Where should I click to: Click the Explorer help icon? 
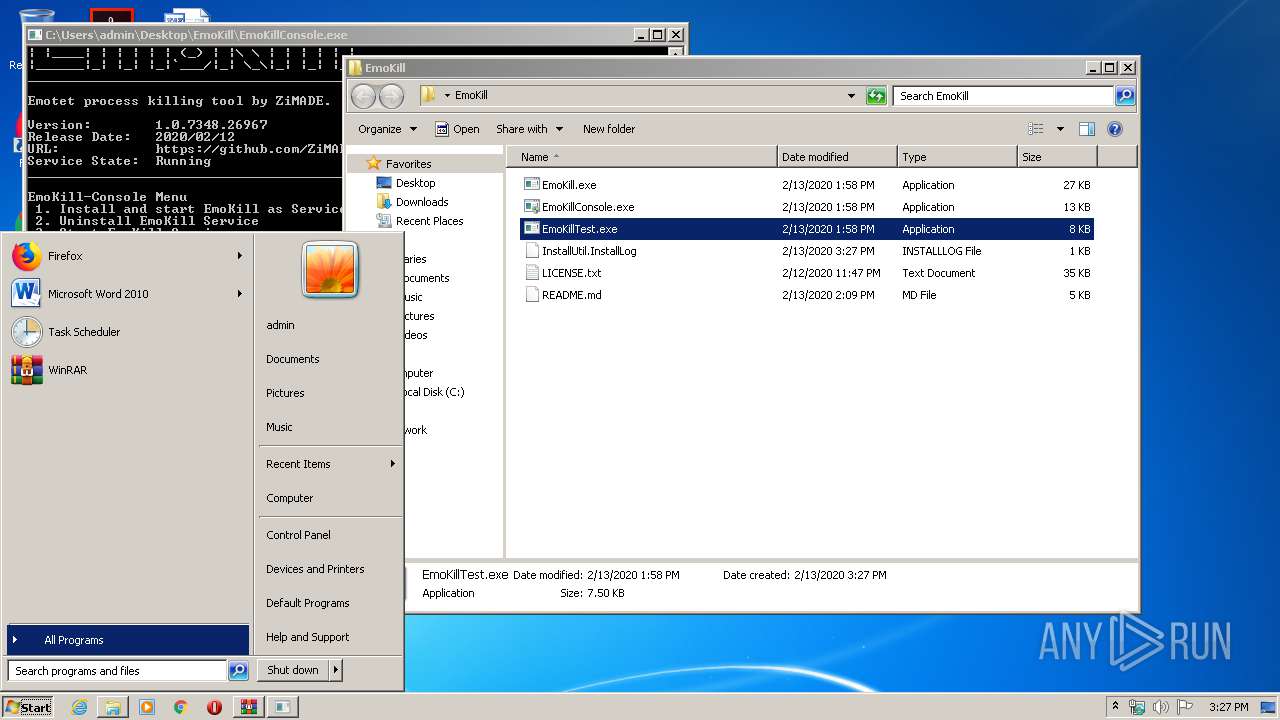click(x=1115, y=129)
